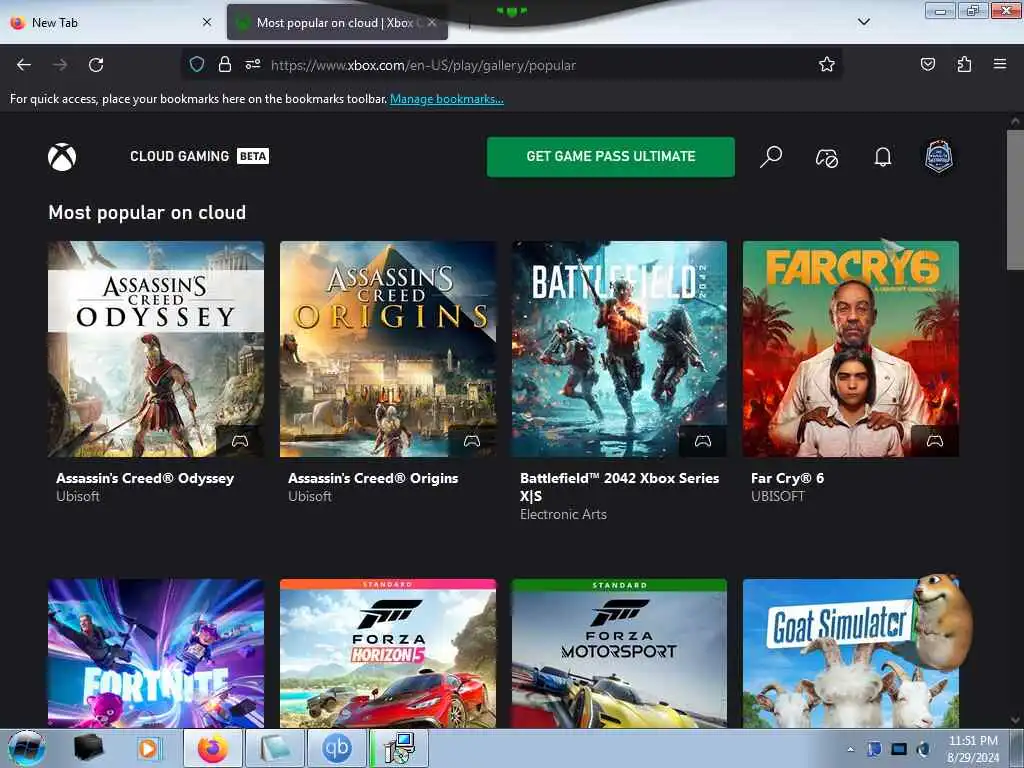Open the media player taskbar icon
1024x768 pixels.
[148, 748]
